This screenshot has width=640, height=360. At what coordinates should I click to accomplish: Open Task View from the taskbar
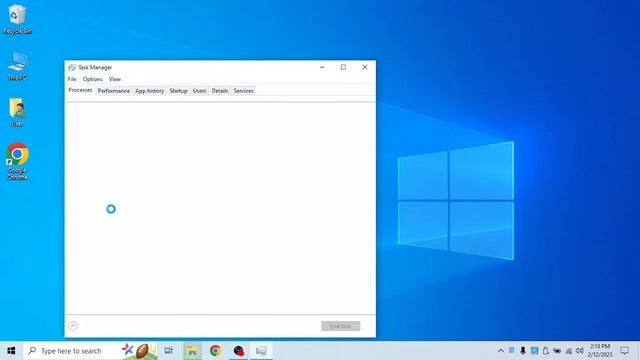169,351
